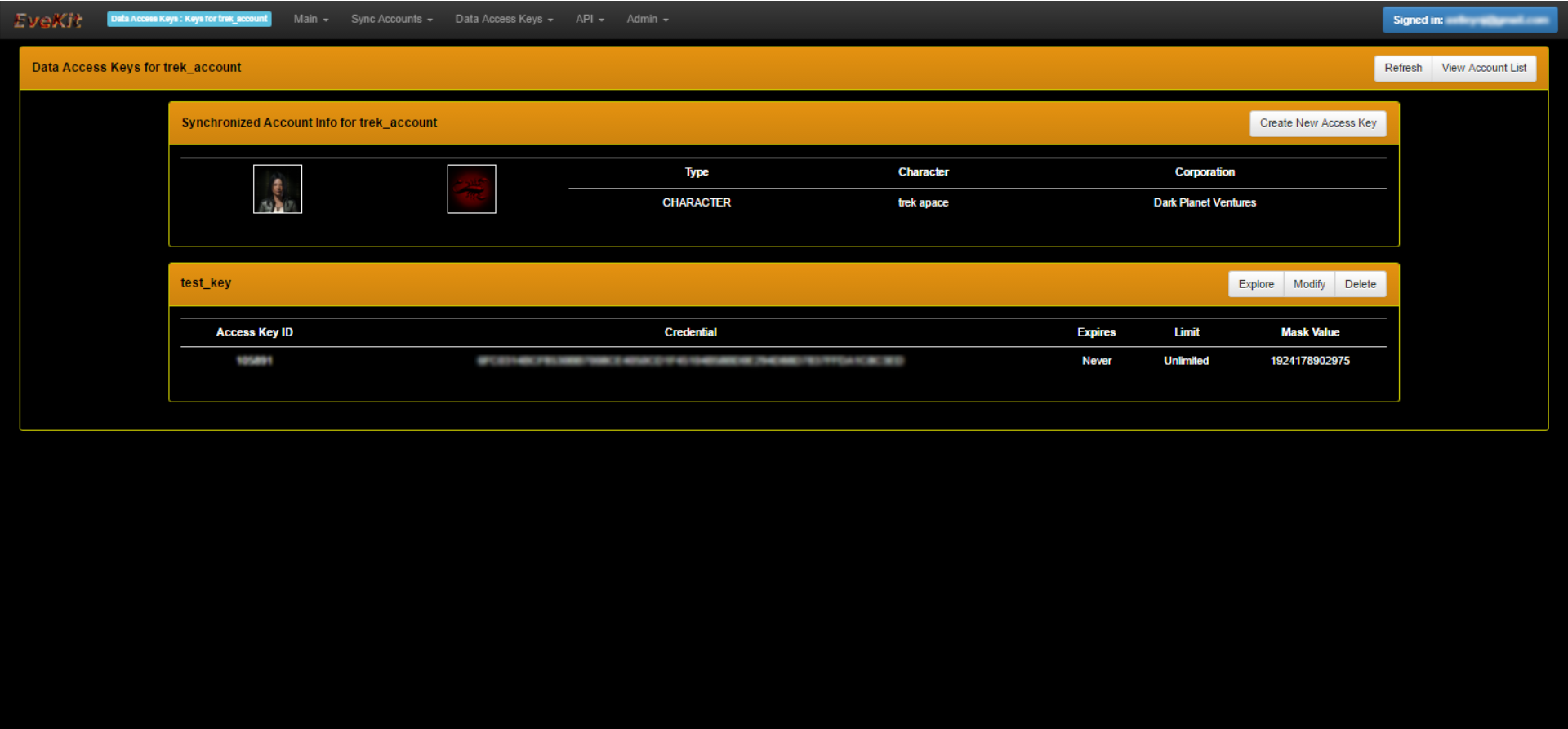Click the CHARACTER type cell

tap(697, 202)
